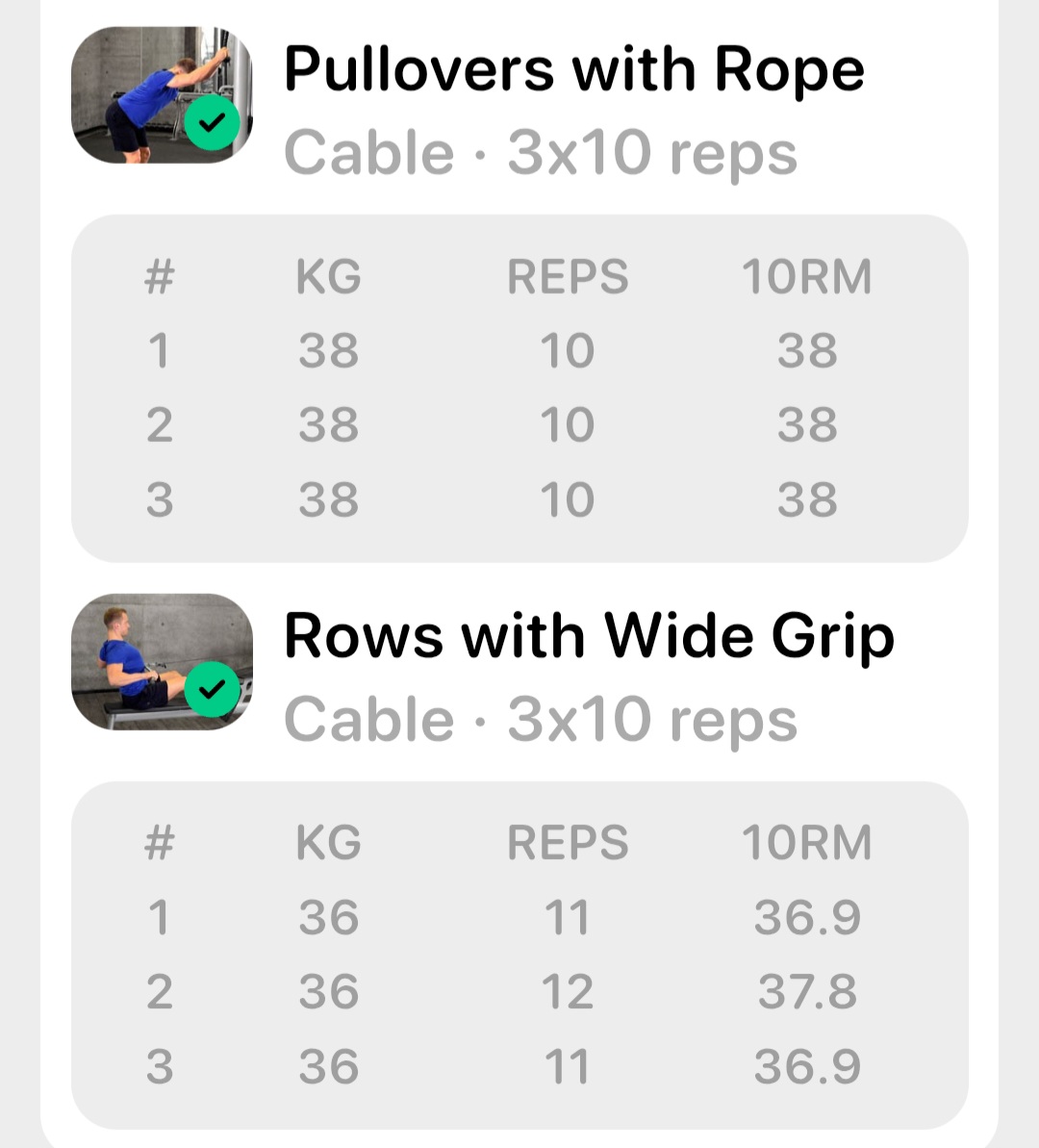Toggle the green checkmark on Rows with Wide Grip
Image resolution: width=1039 pixels, height=1148 pixels.
click(x=212, y=690)
